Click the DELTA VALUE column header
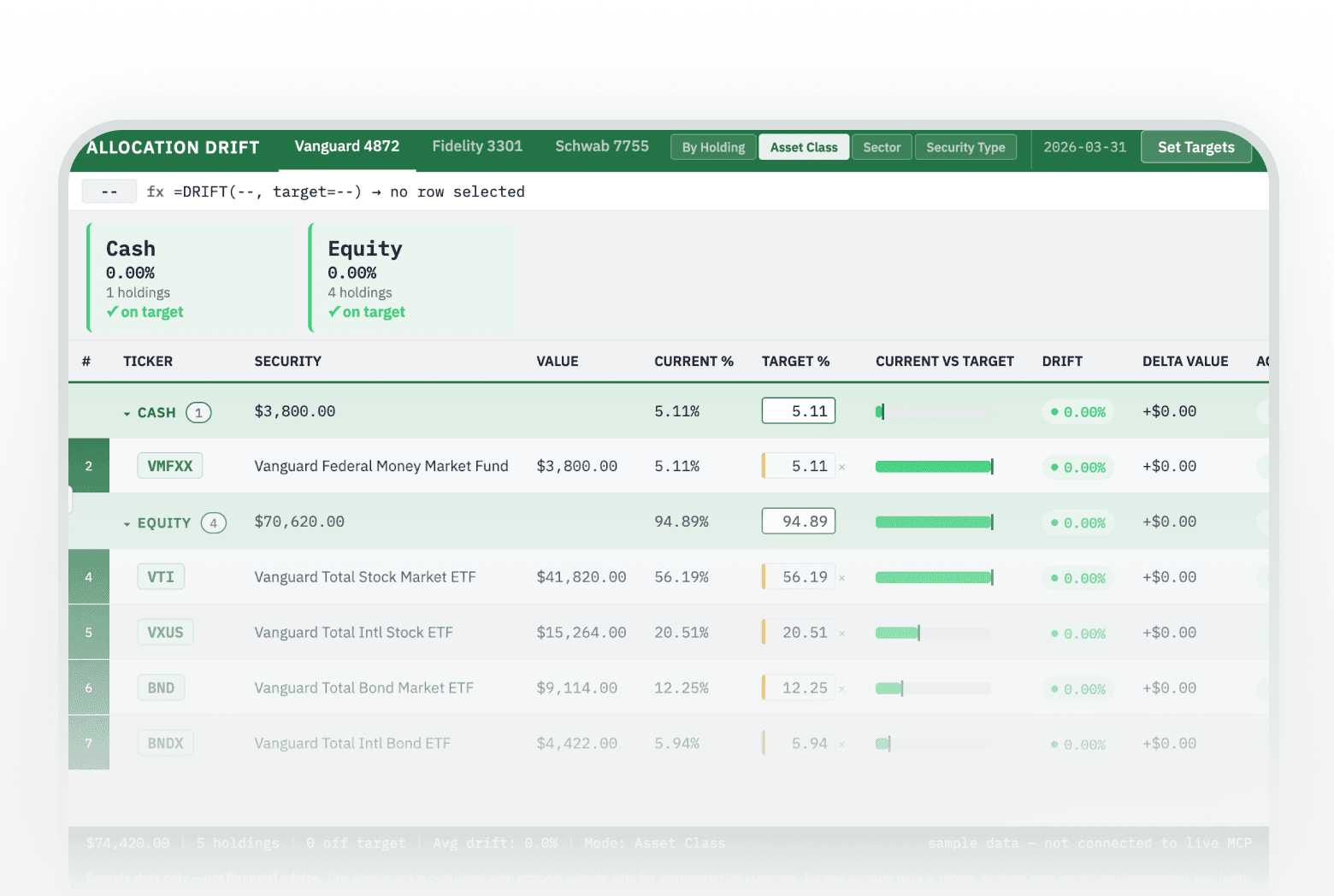Viewport: 1334px width, 896px height. 1185,361
